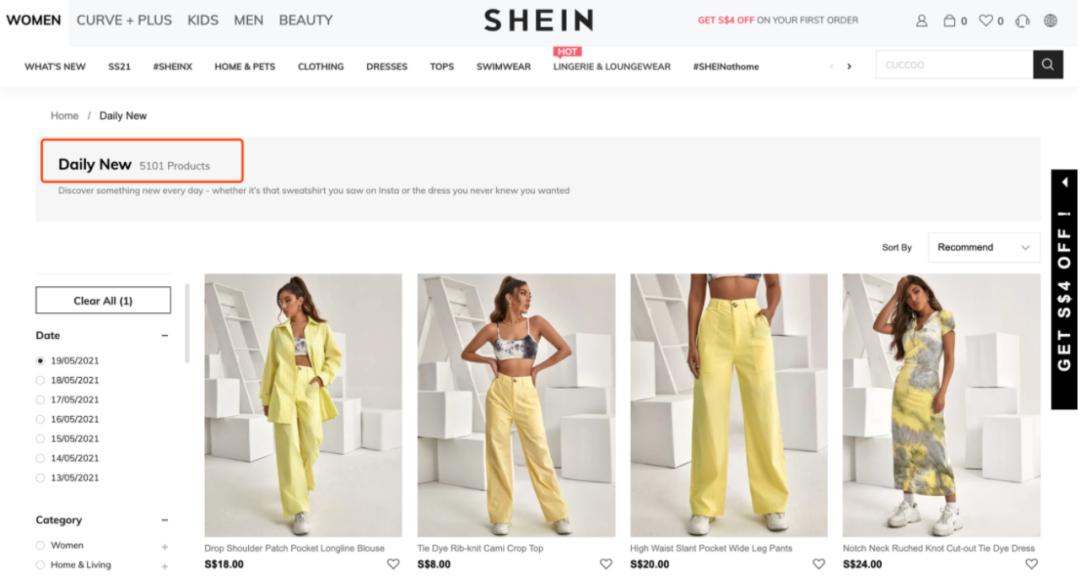The width and height of the screenshot is (1080, 577).
Task: Select the 18/05/2021 date filter
Action: [x=40, y=380]
